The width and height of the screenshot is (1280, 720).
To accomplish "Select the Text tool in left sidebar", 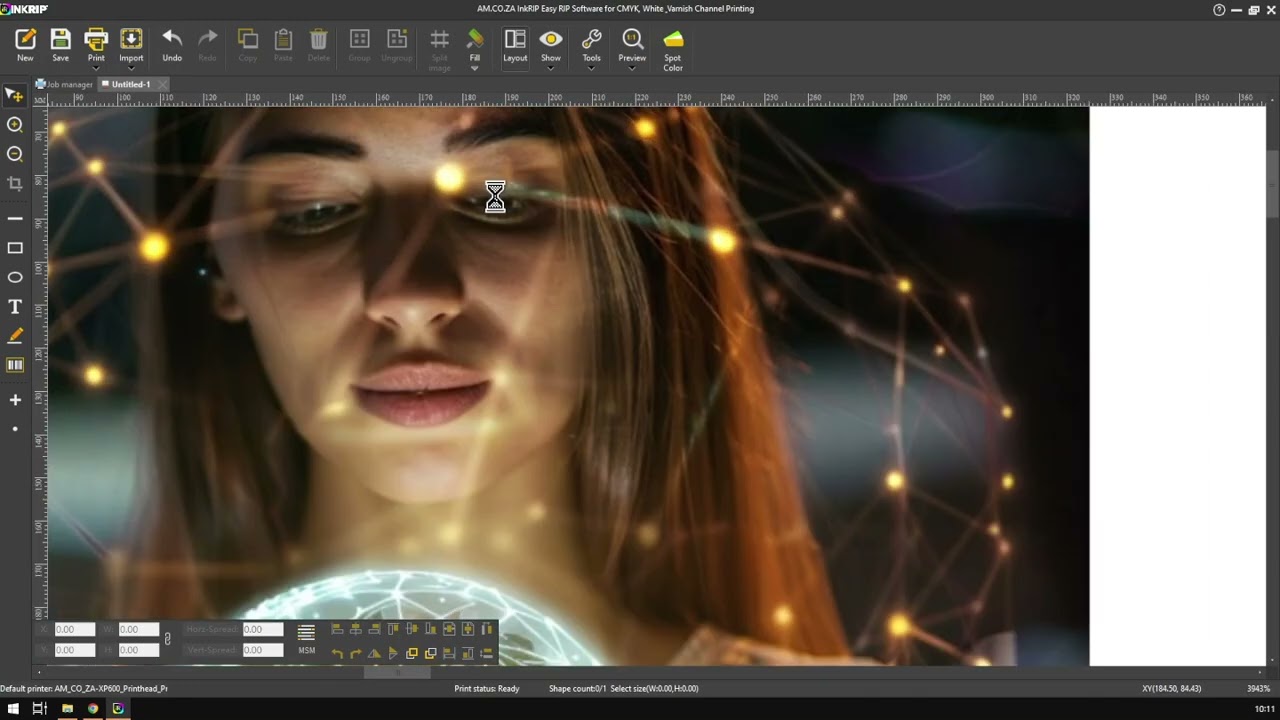I will coord(15,307).
